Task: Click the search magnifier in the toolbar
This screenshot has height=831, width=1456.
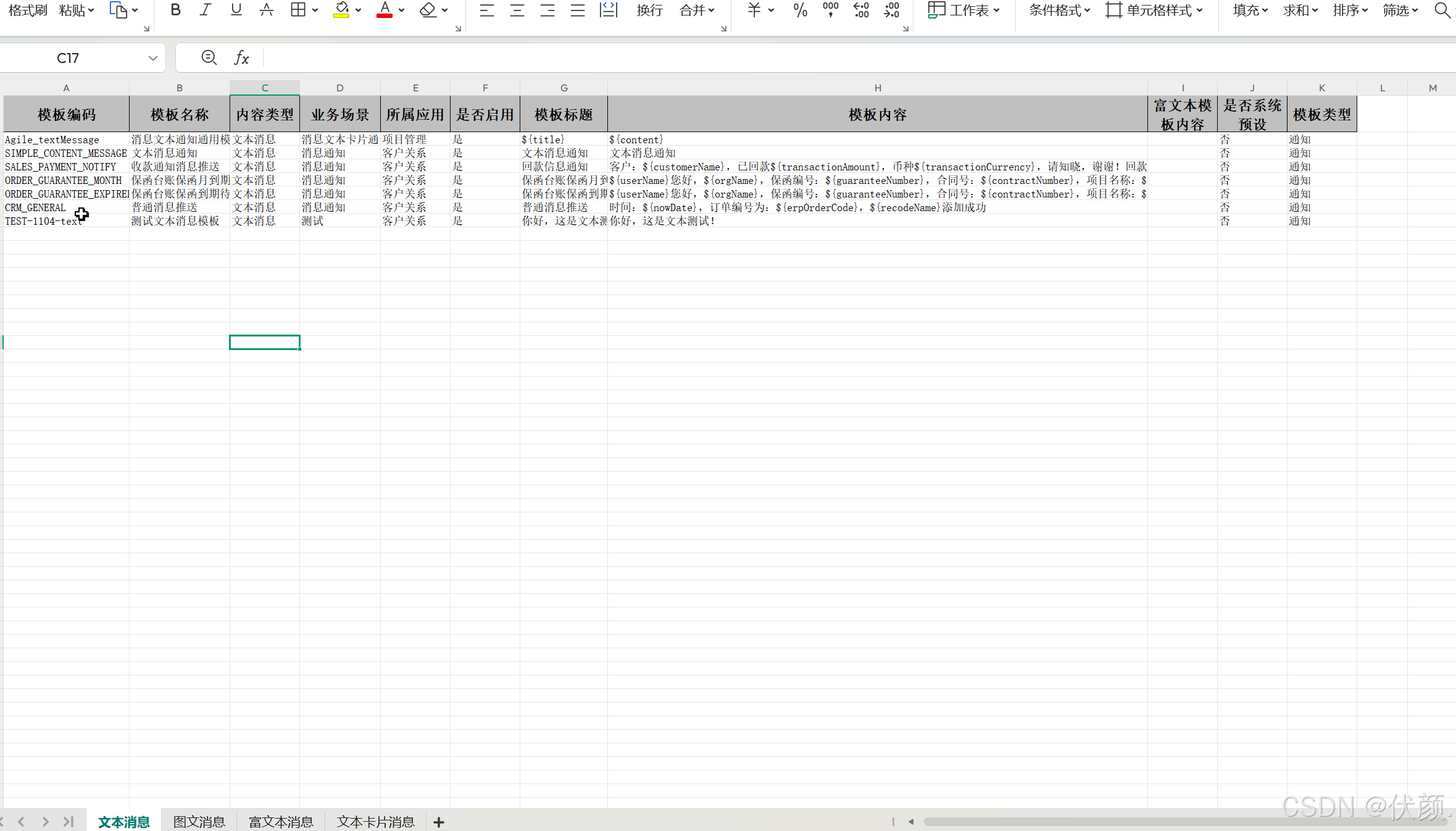Action: [1442, 10]
